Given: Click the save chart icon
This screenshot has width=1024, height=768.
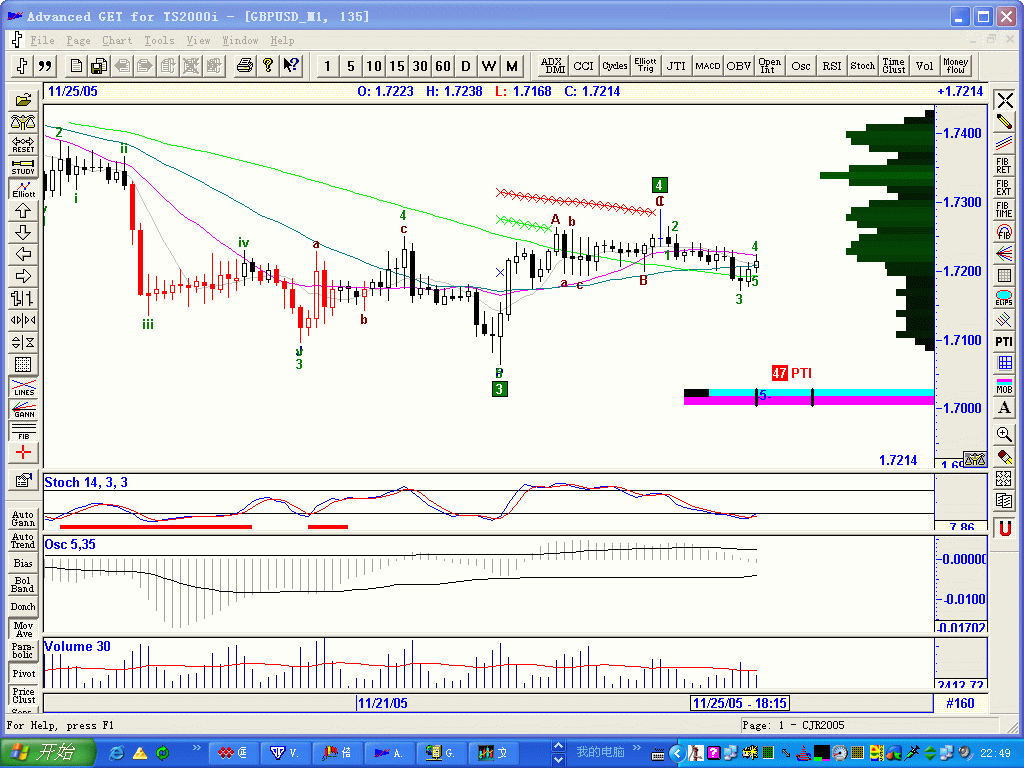Looking at the screenshot, I should click(99, 65).
